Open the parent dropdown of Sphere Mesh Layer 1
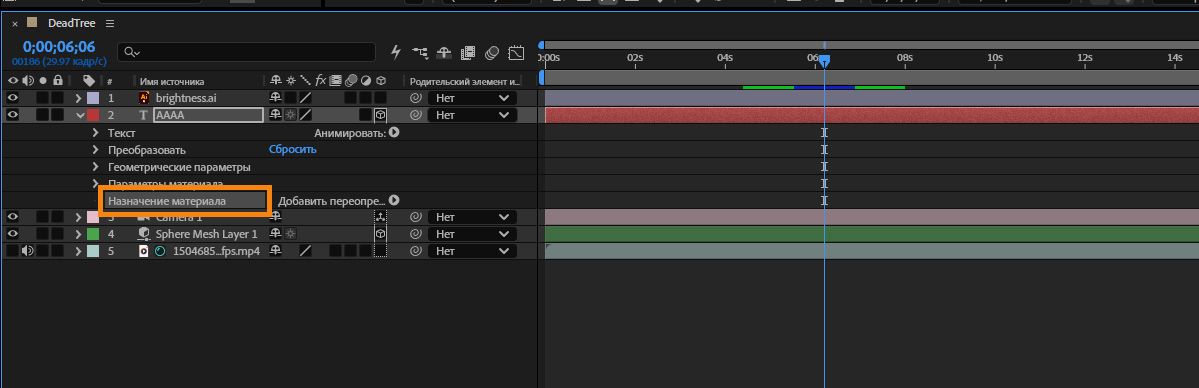Viewport: 1199px width, 388px height. point(472,234)
